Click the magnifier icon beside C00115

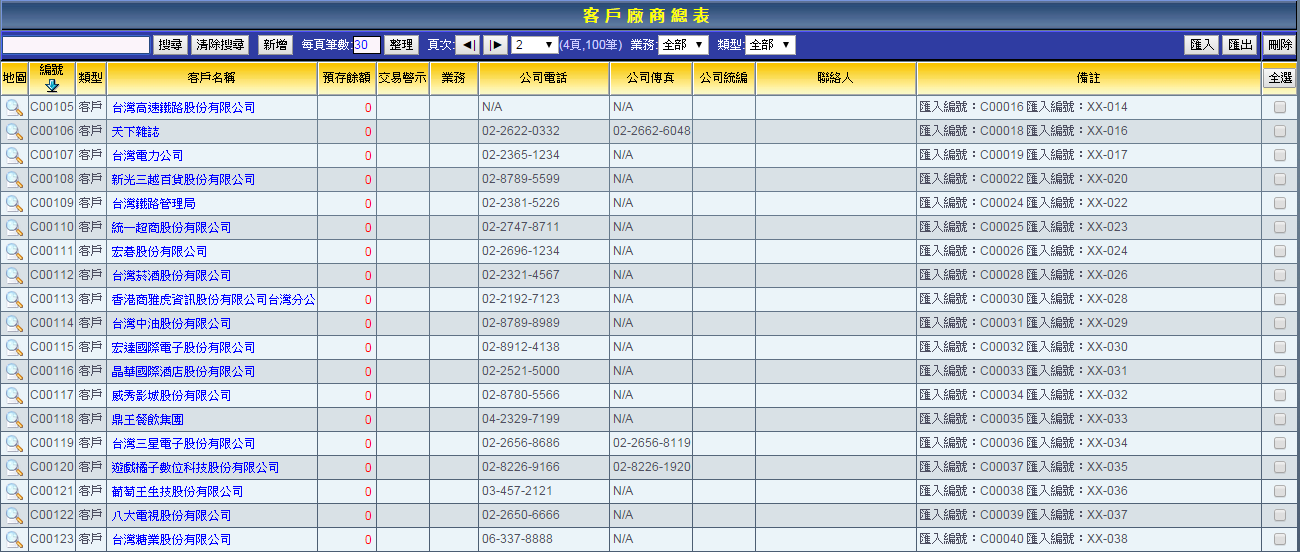pos(14,347)
